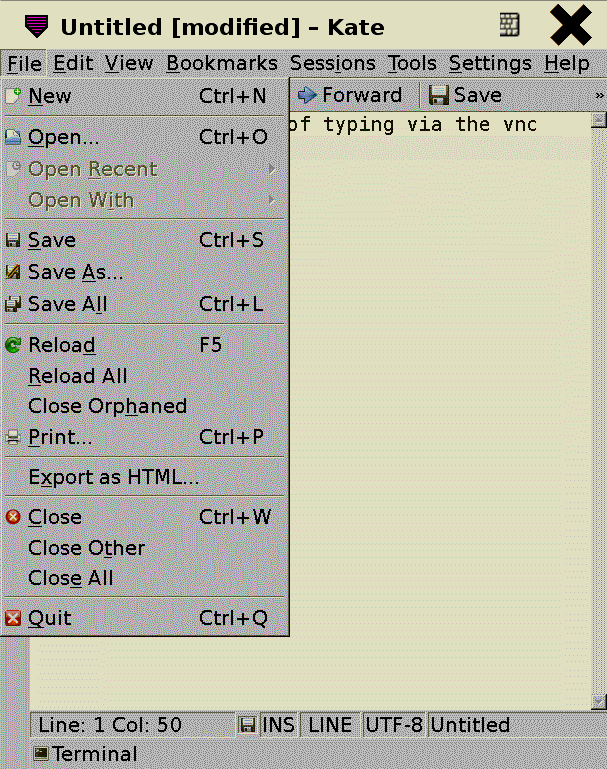The height and width of the screenshot is (769, 607).
Task: Click the Save floppy icon in File menu
Action: [13, 240]
